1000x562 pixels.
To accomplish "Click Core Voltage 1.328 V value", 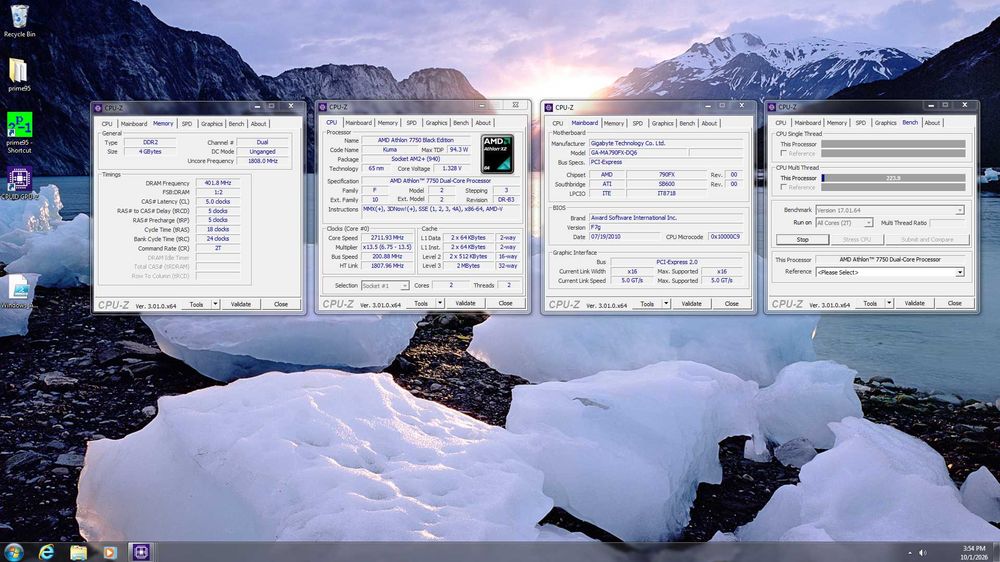I will tap(450, 168).
